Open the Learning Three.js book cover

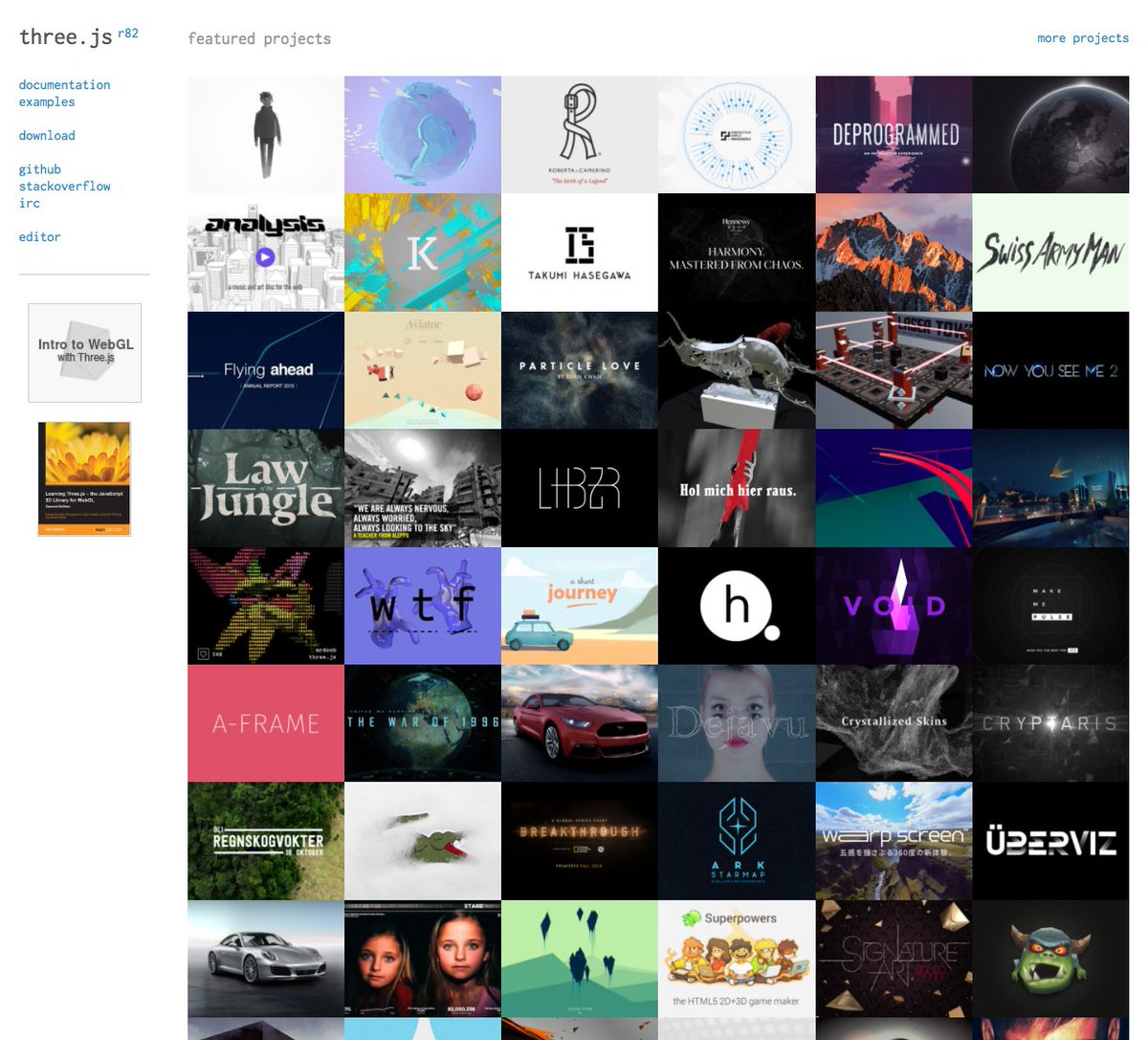pos(84,478)
